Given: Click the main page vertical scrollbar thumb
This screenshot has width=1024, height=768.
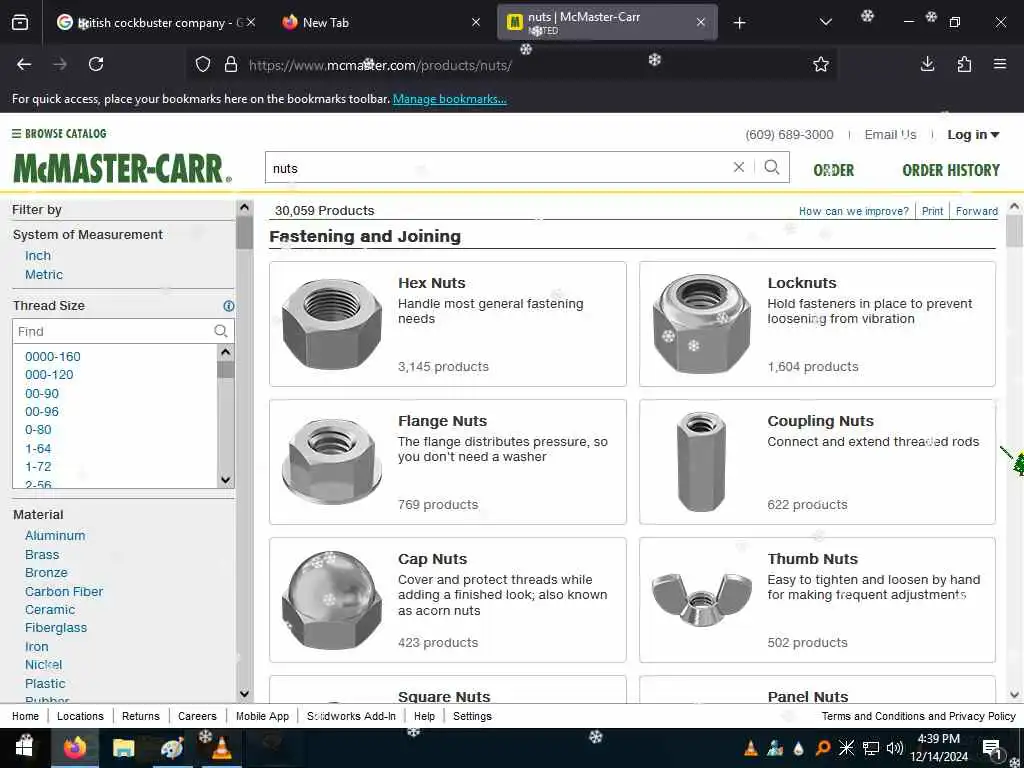Looking at the screenshot, I should click(1014, 231).
